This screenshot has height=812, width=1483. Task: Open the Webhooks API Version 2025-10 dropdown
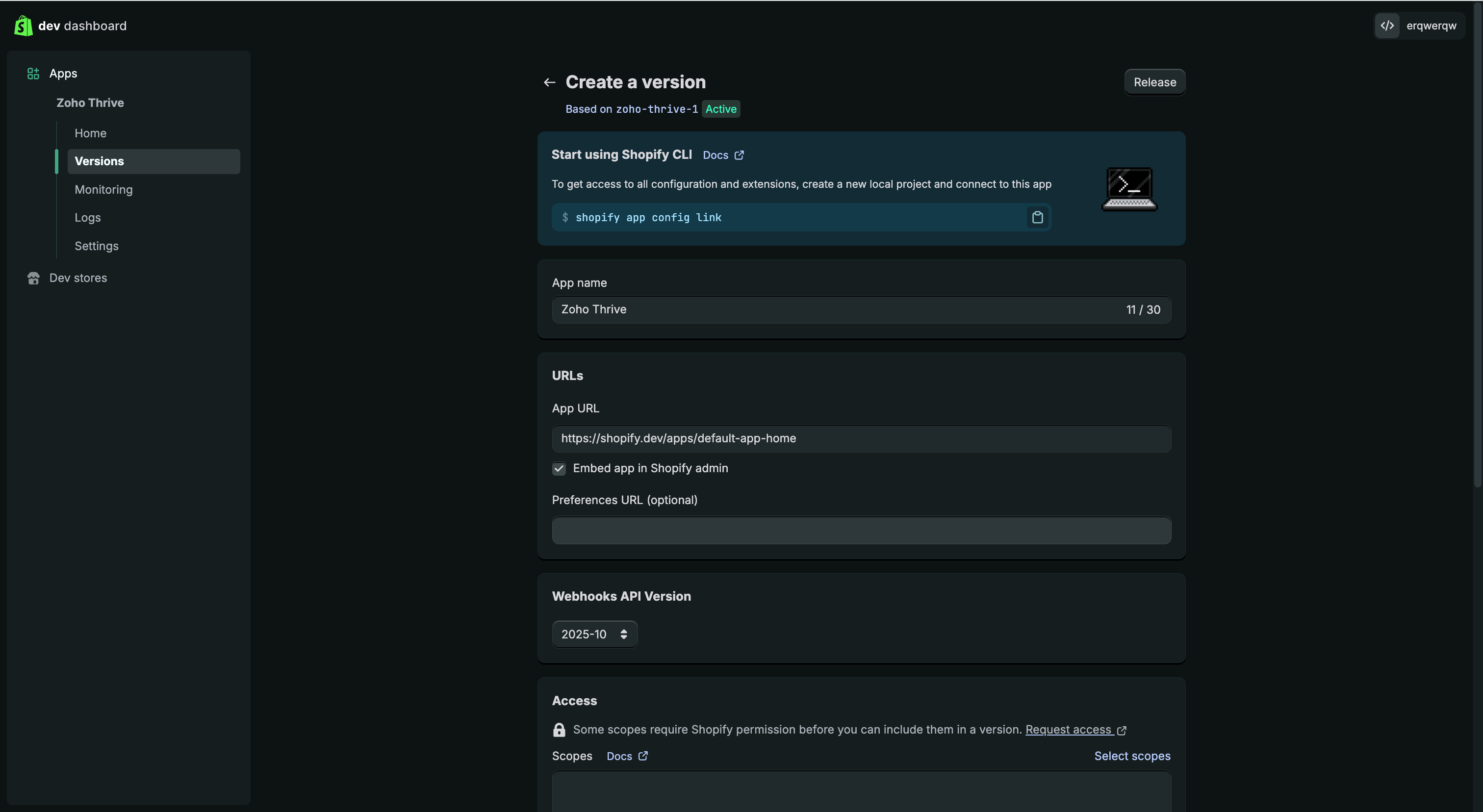(x=594, y=634)
